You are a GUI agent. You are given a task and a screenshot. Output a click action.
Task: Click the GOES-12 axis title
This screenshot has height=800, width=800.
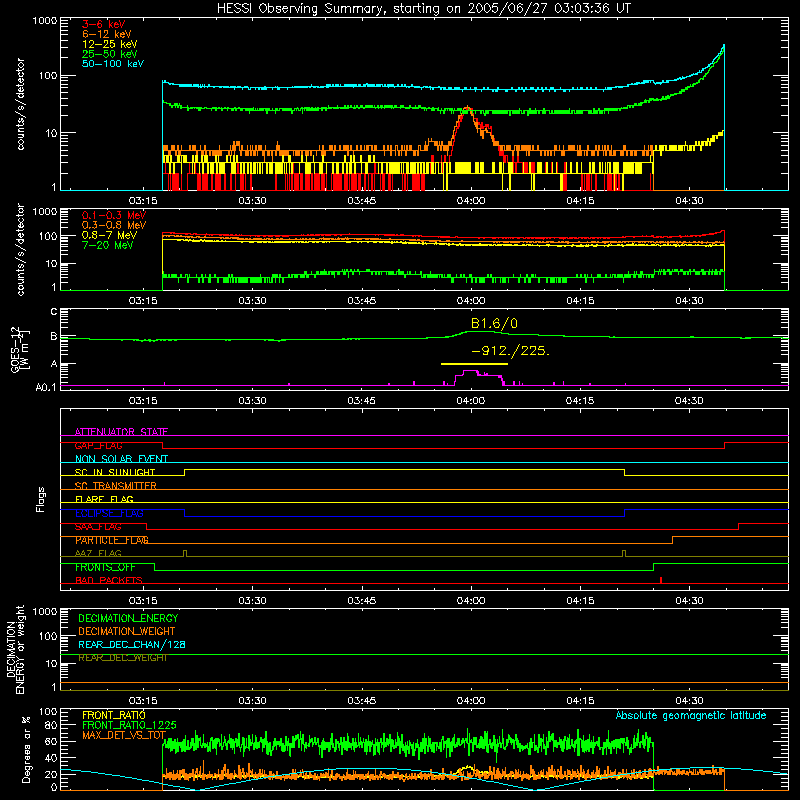pyautogui.click(x=19, y=349)
